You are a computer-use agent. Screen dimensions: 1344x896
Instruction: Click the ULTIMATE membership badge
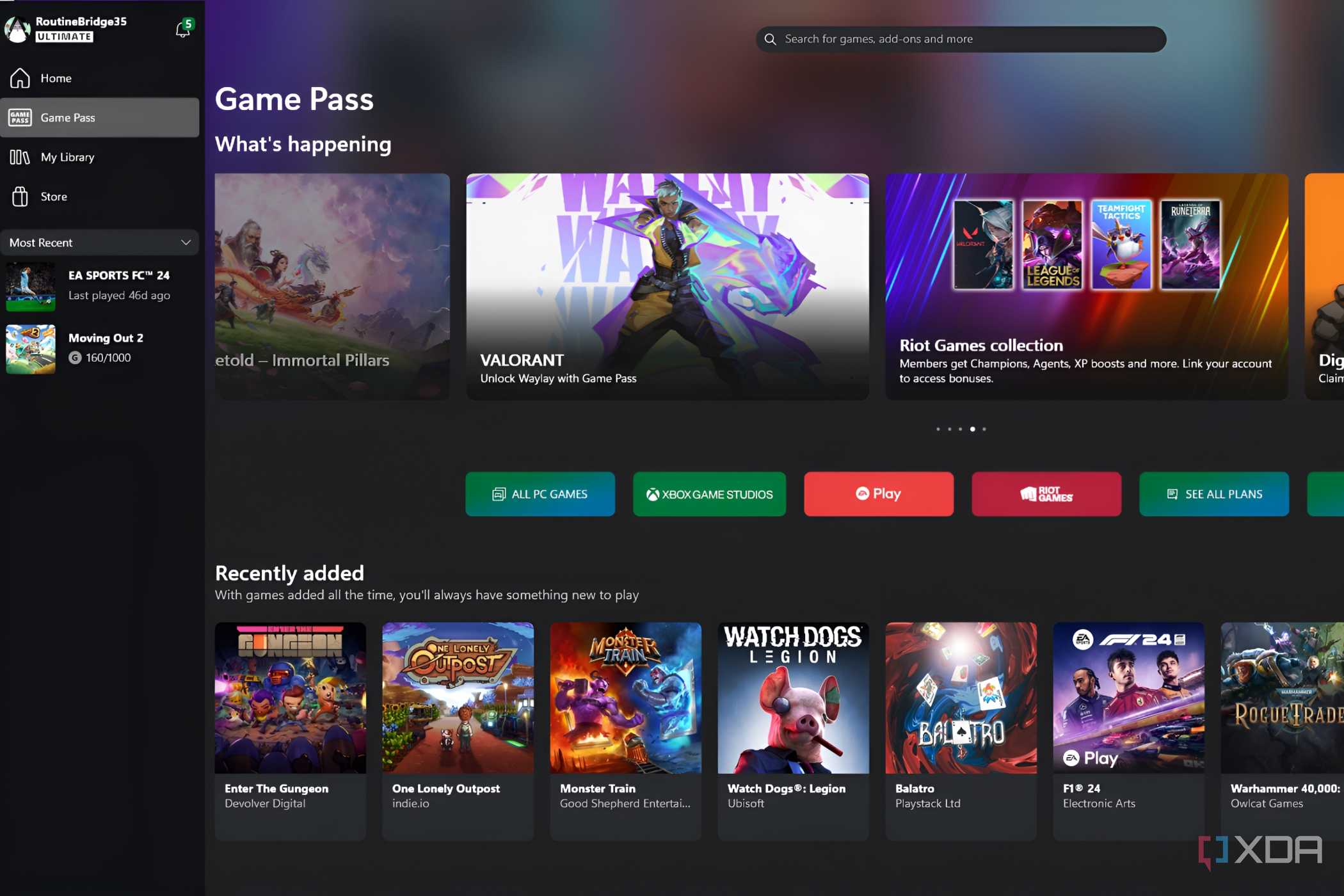(65, 37)
